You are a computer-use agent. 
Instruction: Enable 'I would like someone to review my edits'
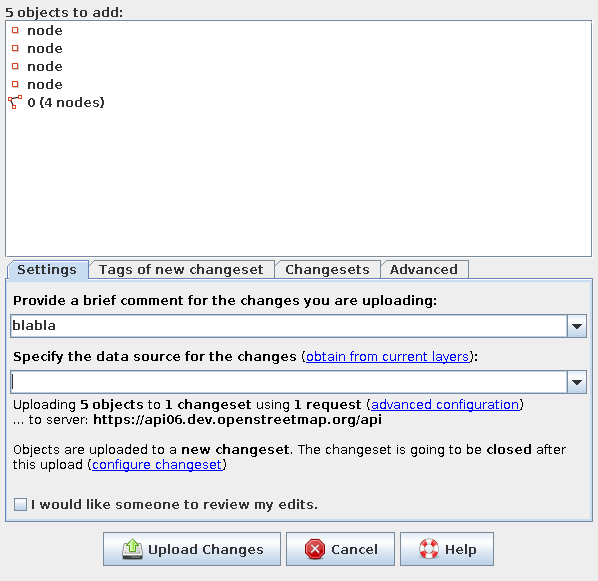pos(20,504)
